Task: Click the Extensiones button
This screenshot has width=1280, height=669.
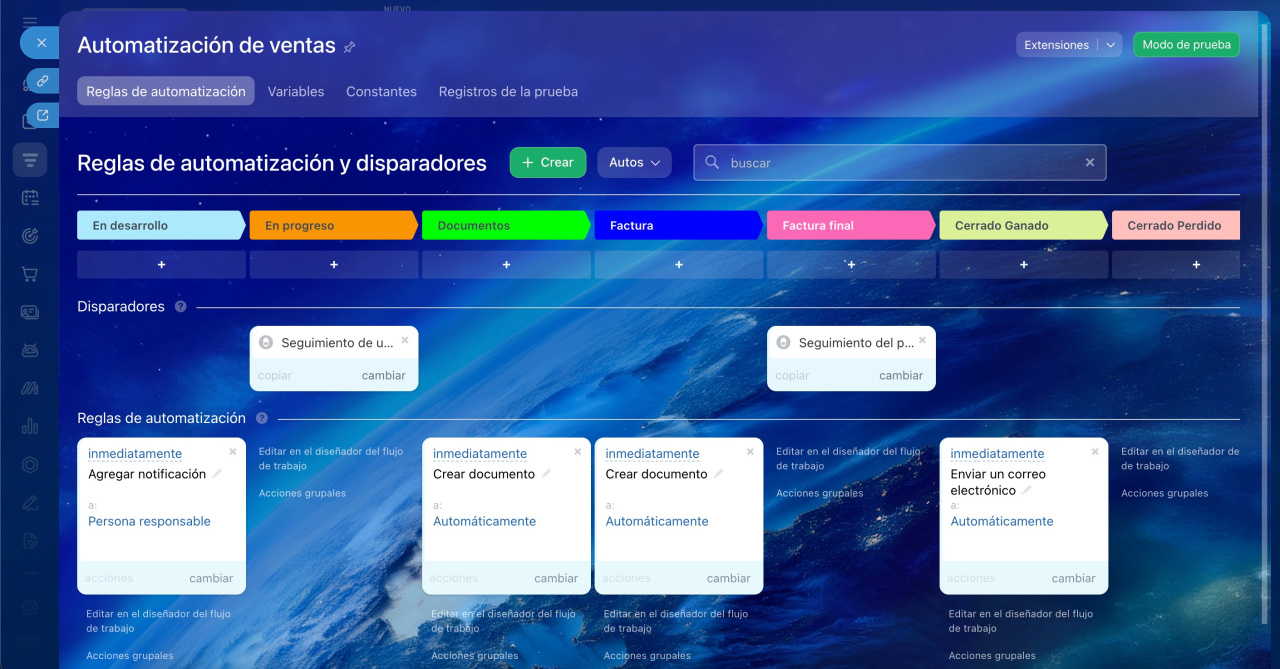Action: (x=1057, y=45)
